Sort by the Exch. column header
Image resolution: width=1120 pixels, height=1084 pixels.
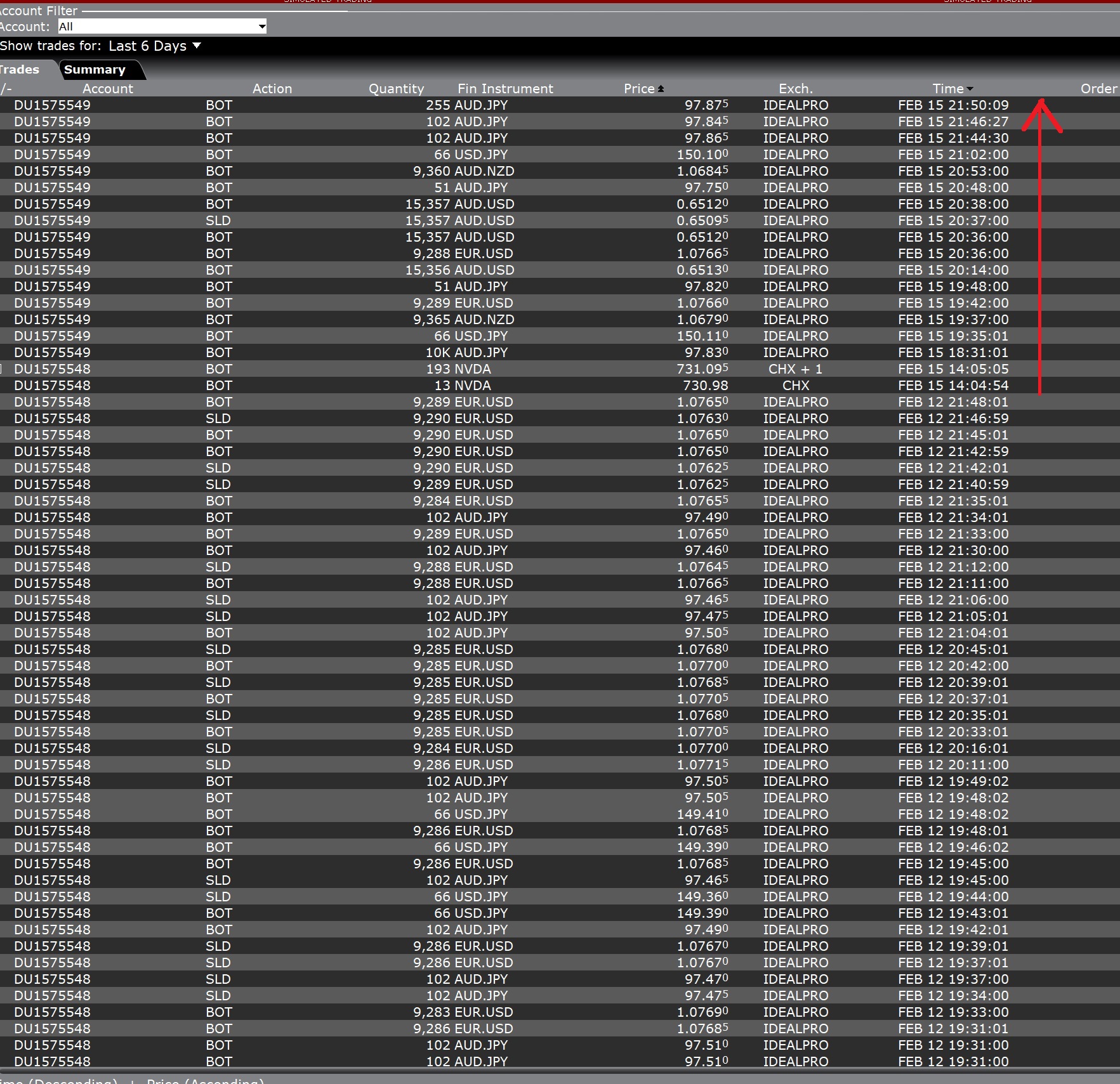point(796,89)
